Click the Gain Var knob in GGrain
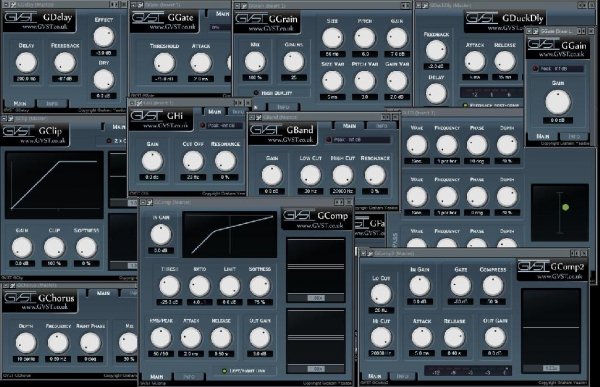Image resolution: width=600 pixels, height=387 pixels. coord(397,82)
